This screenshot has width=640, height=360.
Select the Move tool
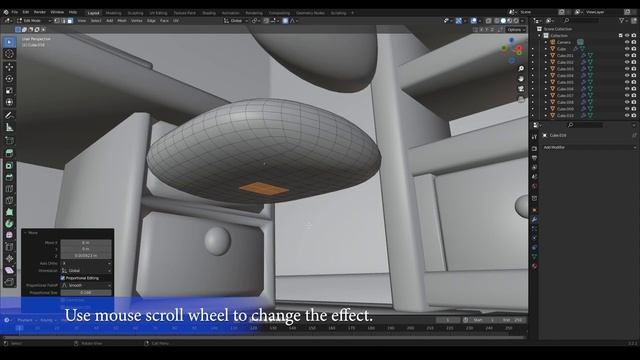click(9, 67)
